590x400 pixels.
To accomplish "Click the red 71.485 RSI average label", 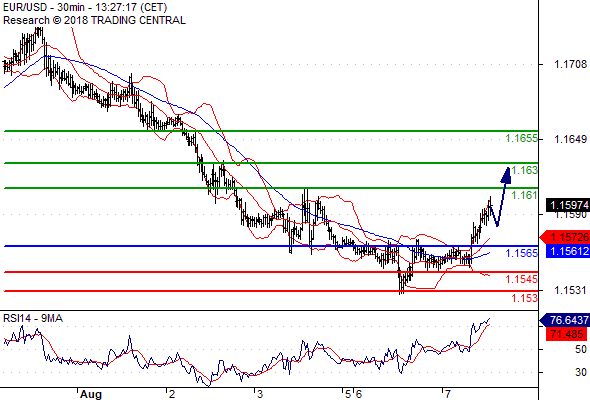I will (x=568, y=334).
